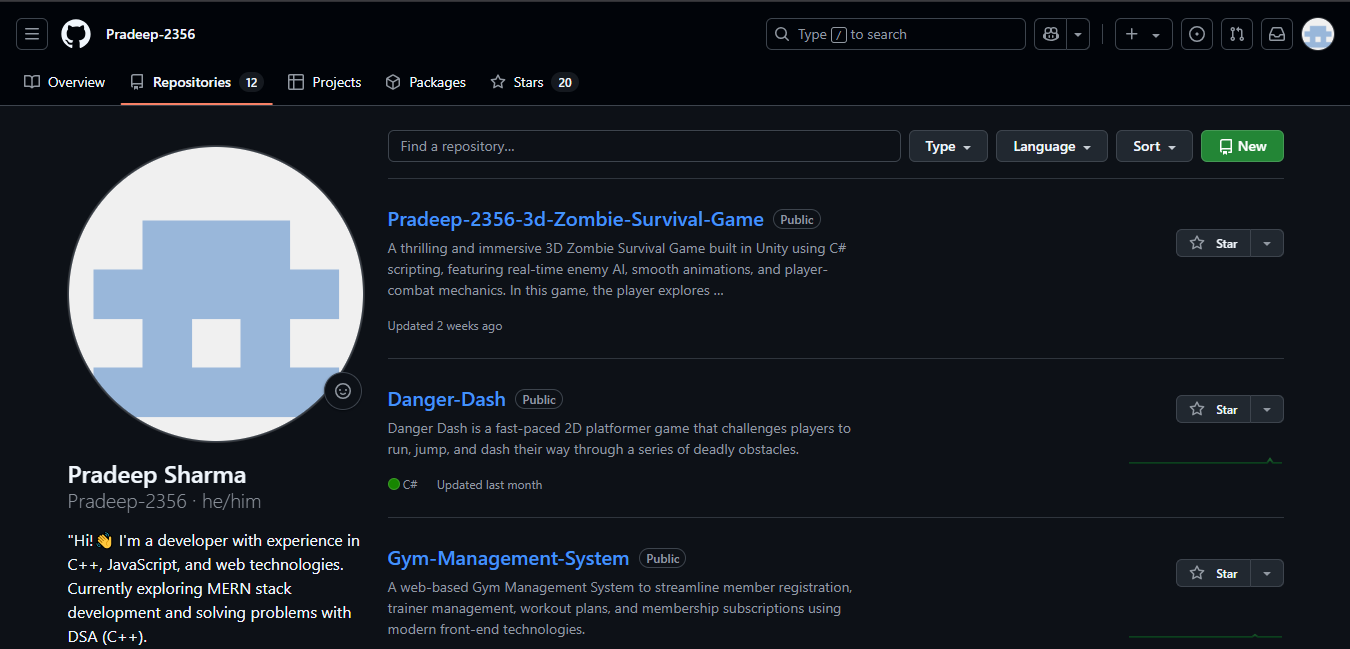Open the hamburger navigation menu
The width and height of the screenshot is (1350, 649).
pyautogui.click(x=32, y=34)
